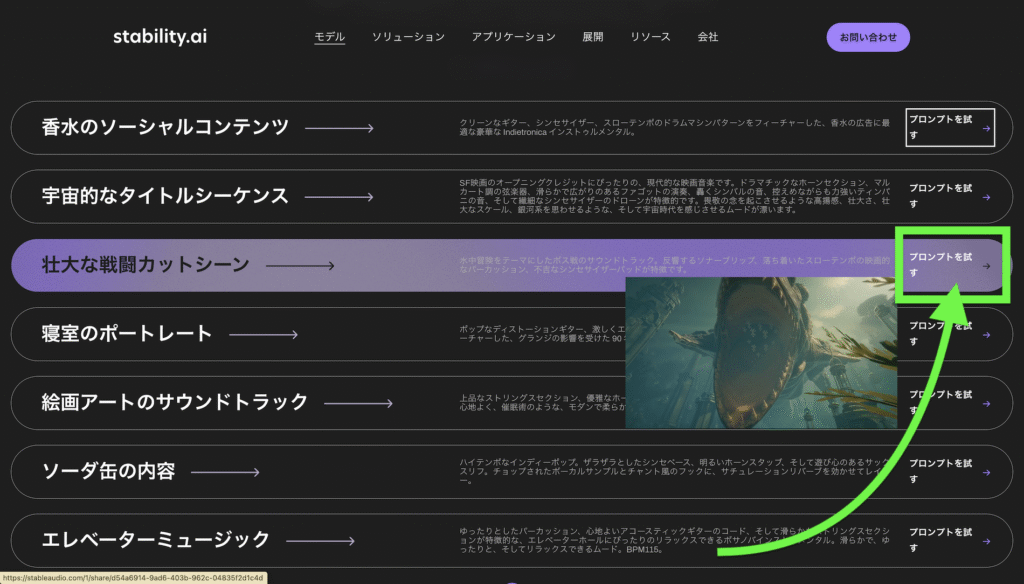This screenshot has height=584, width=1024.
Task: Click the お問い合わせ button
Action: tap(868, 37)
